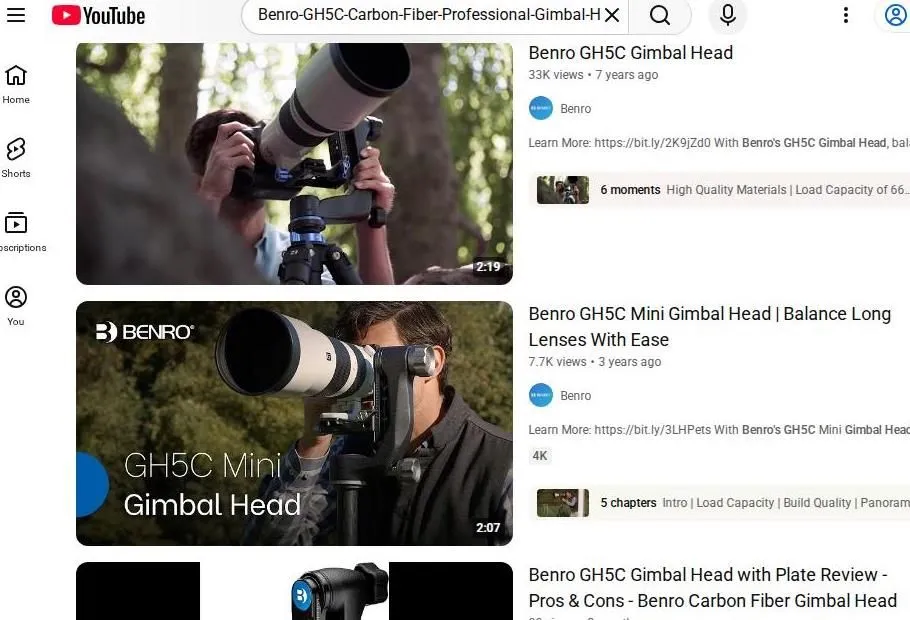Open the GH5C Mini Gimbal Head thumbnail
This screenshot has width=910, height=620.
(294, 423)
